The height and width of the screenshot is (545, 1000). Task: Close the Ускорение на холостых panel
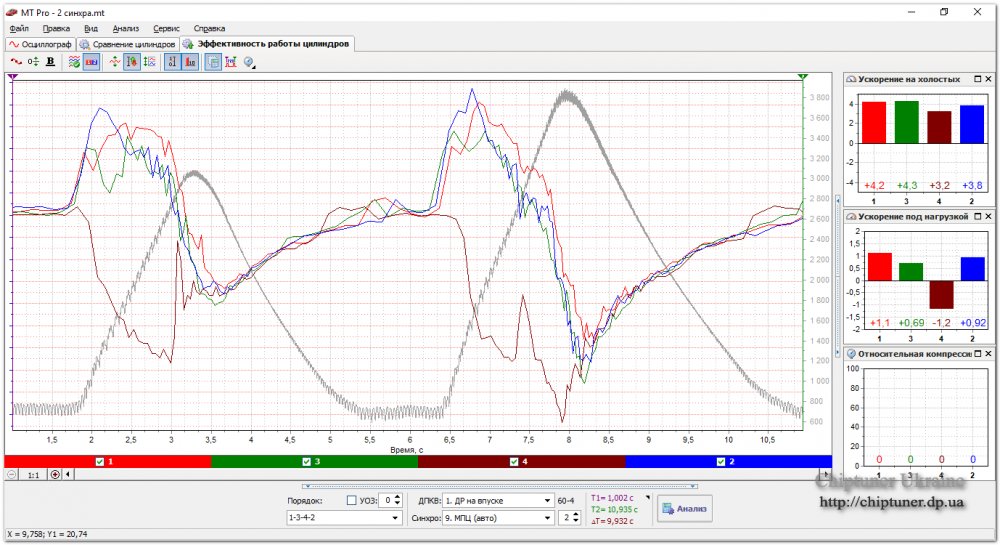989,79
